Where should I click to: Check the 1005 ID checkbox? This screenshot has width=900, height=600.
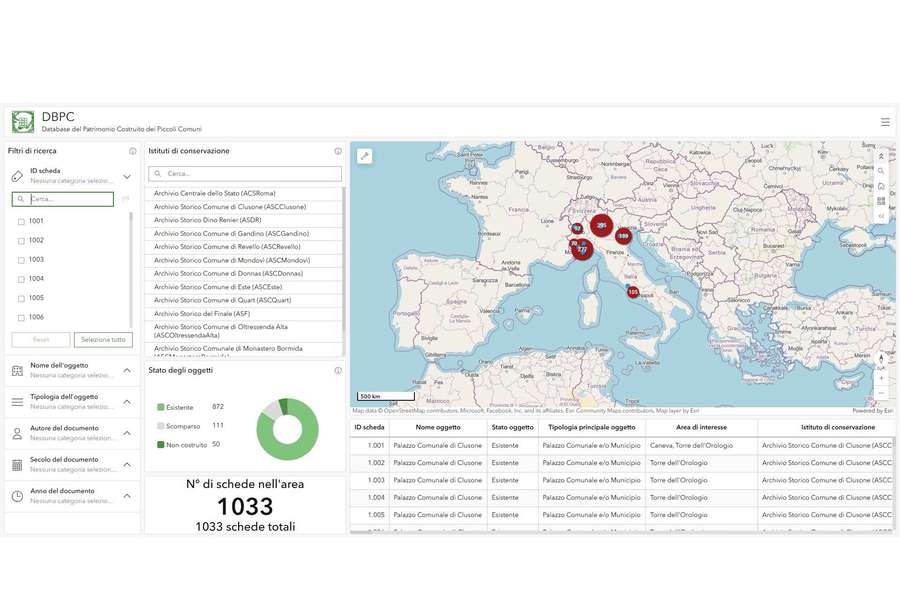[21, 299]
